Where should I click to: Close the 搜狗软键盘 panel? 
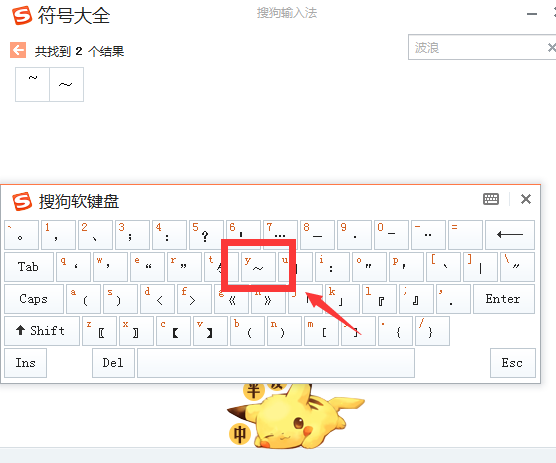(x=526, y=199)
